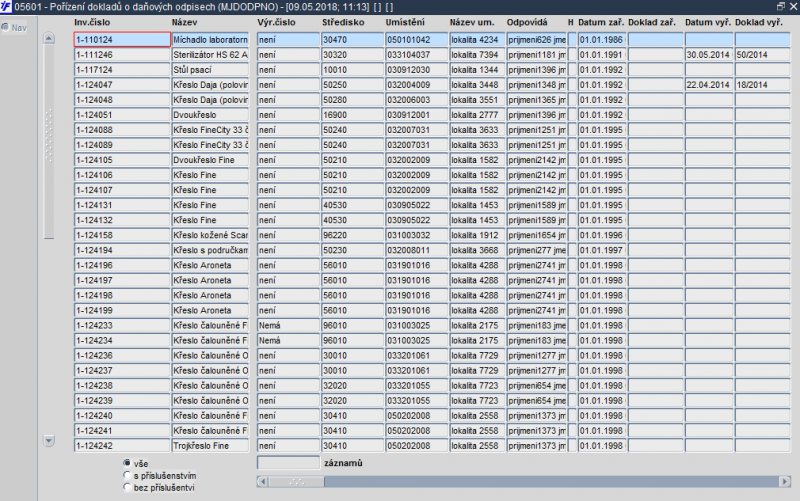Click the Název um. column header
The height and width of the screenshot is (501, 800).
coord(472,22)
